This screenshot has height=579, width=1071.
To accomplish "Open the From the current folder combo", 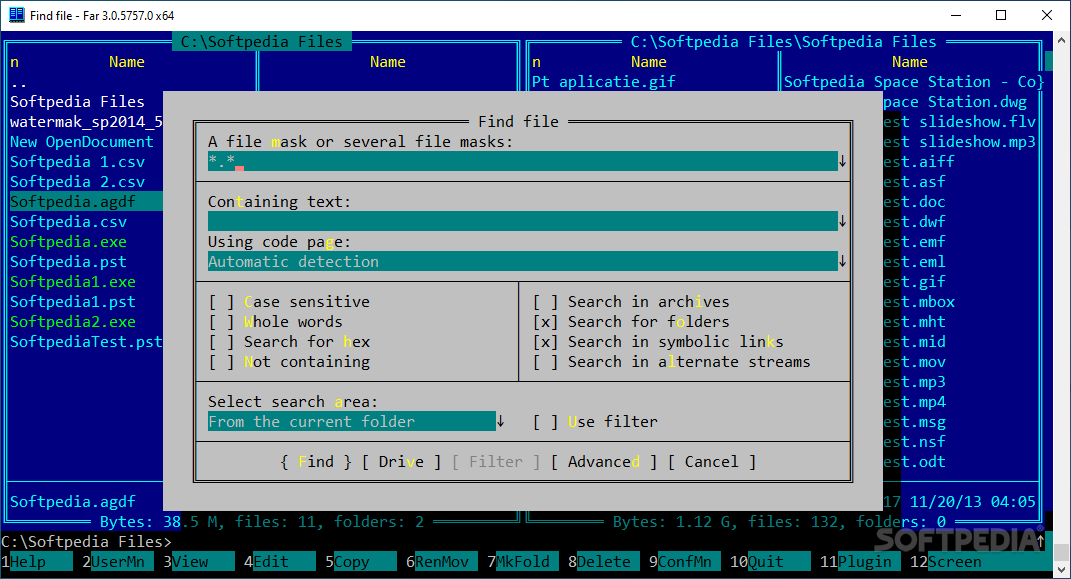I will (x=352, y=421).
